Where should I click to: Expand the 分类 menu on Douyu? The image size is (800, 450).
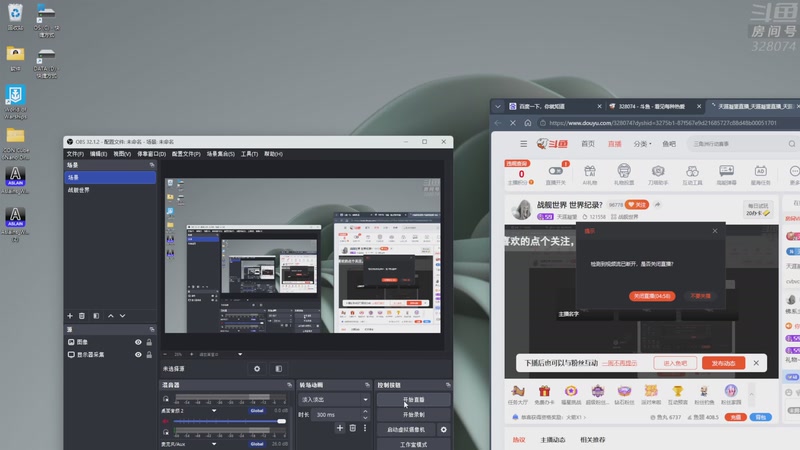tap(642, 144)
